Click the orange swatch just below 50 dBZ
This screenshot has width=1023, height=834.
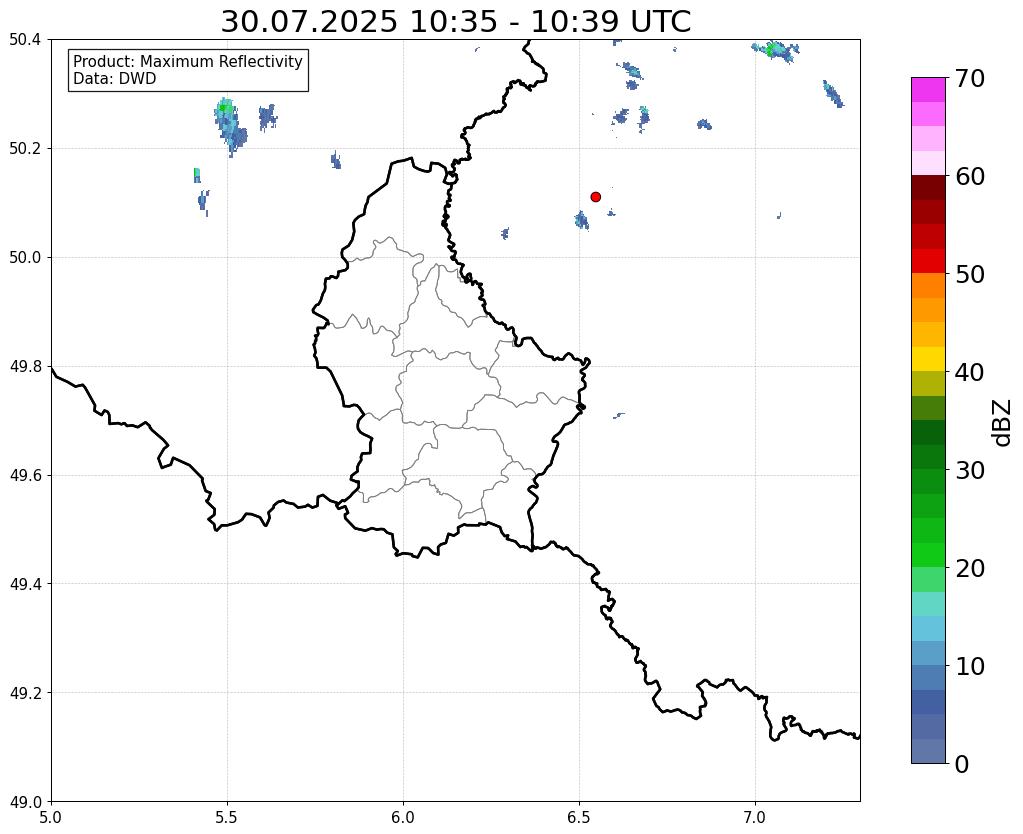[x=928, y=285]
